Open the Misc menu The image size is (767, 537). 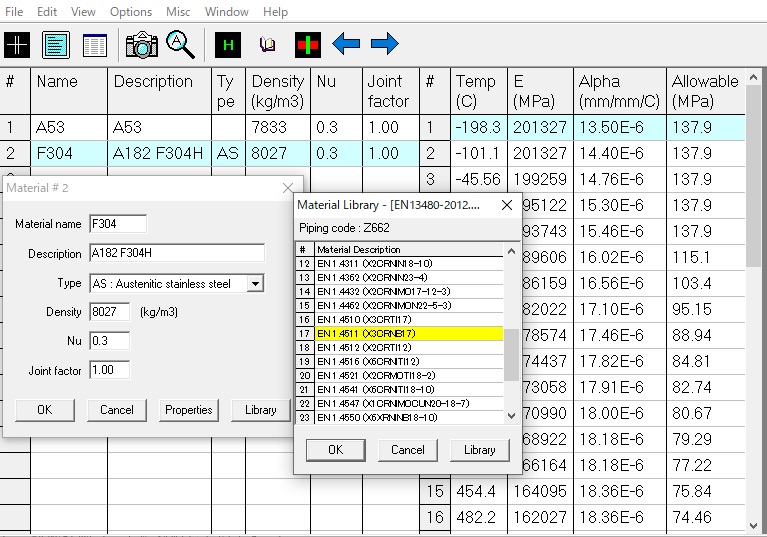point(178,12)
